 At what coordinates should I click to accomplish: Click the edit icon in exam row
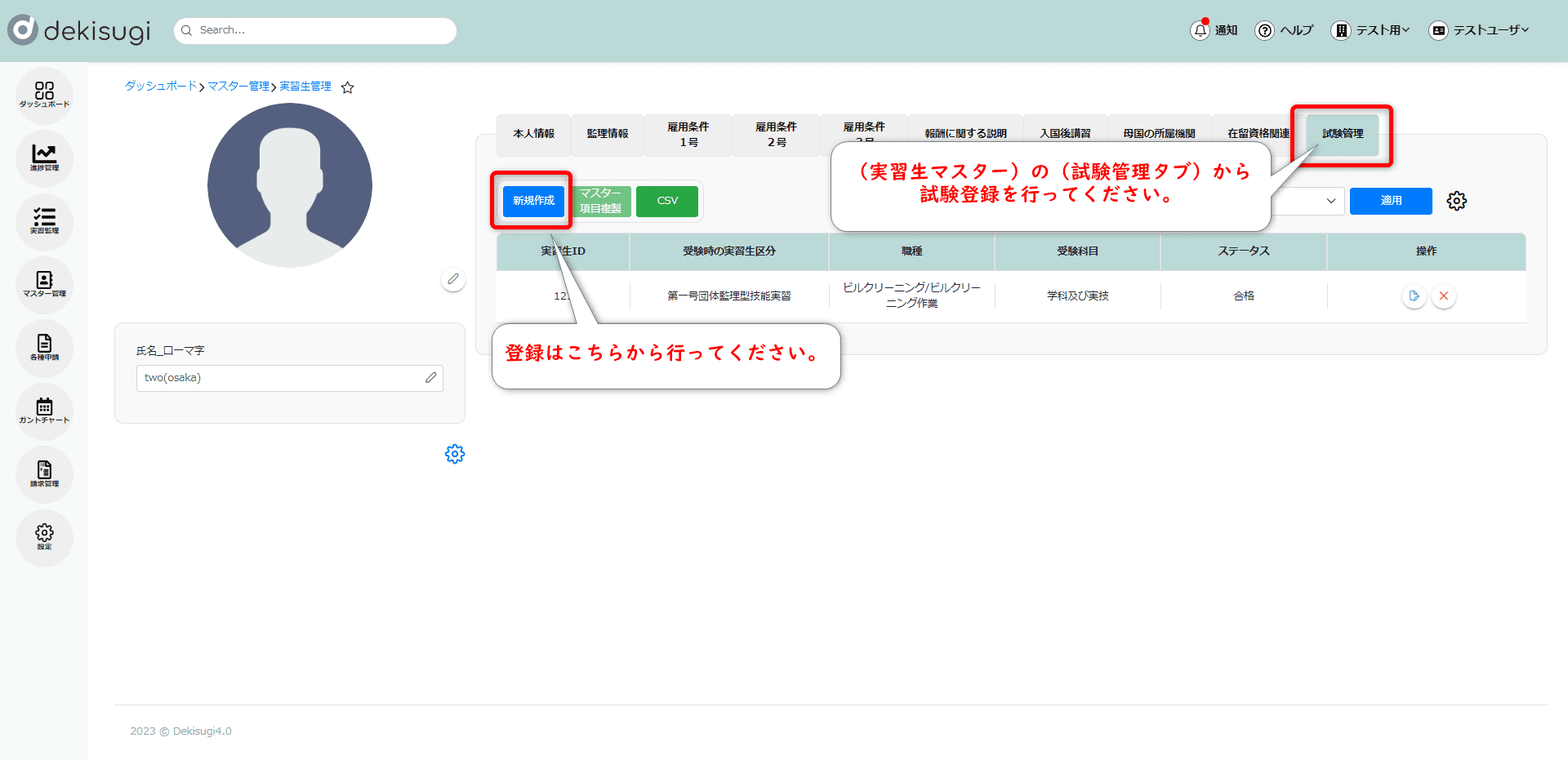coord(1414,296)
